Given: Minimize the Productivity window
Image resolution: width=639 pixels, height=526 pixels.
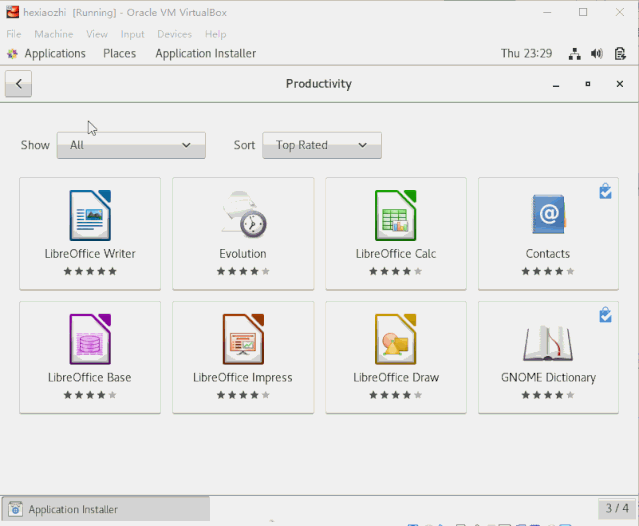Looking at the screenshot, I should [556, 85].
